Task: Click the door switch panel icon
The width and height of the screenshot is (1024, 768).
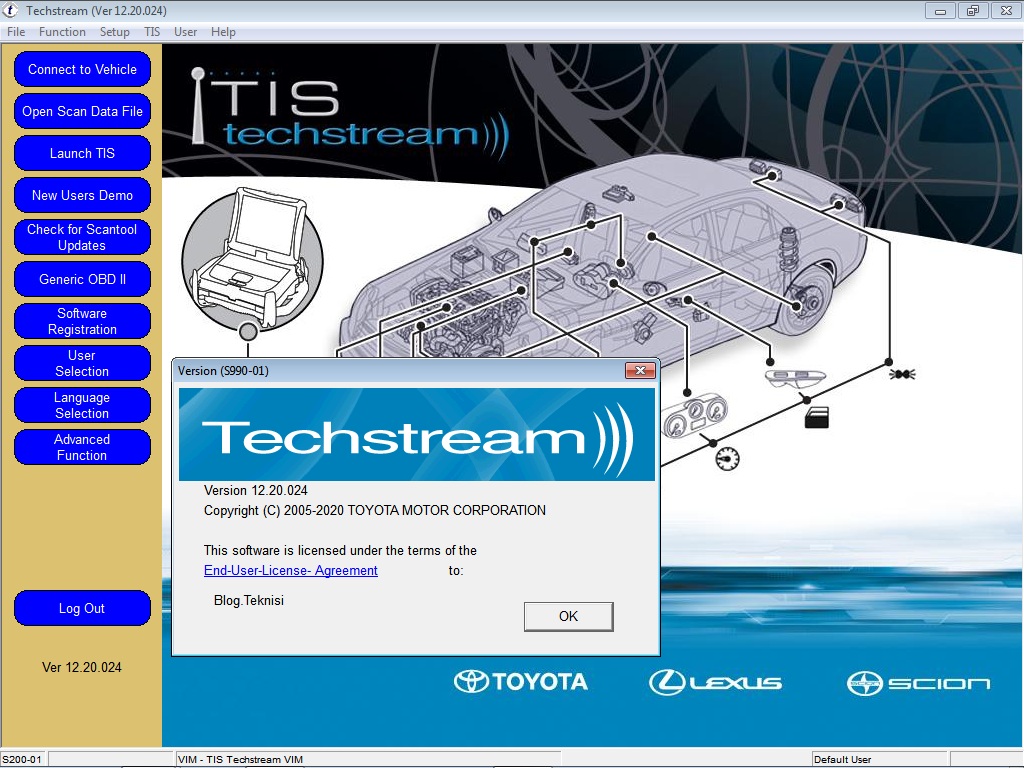Action: (795, 377)
